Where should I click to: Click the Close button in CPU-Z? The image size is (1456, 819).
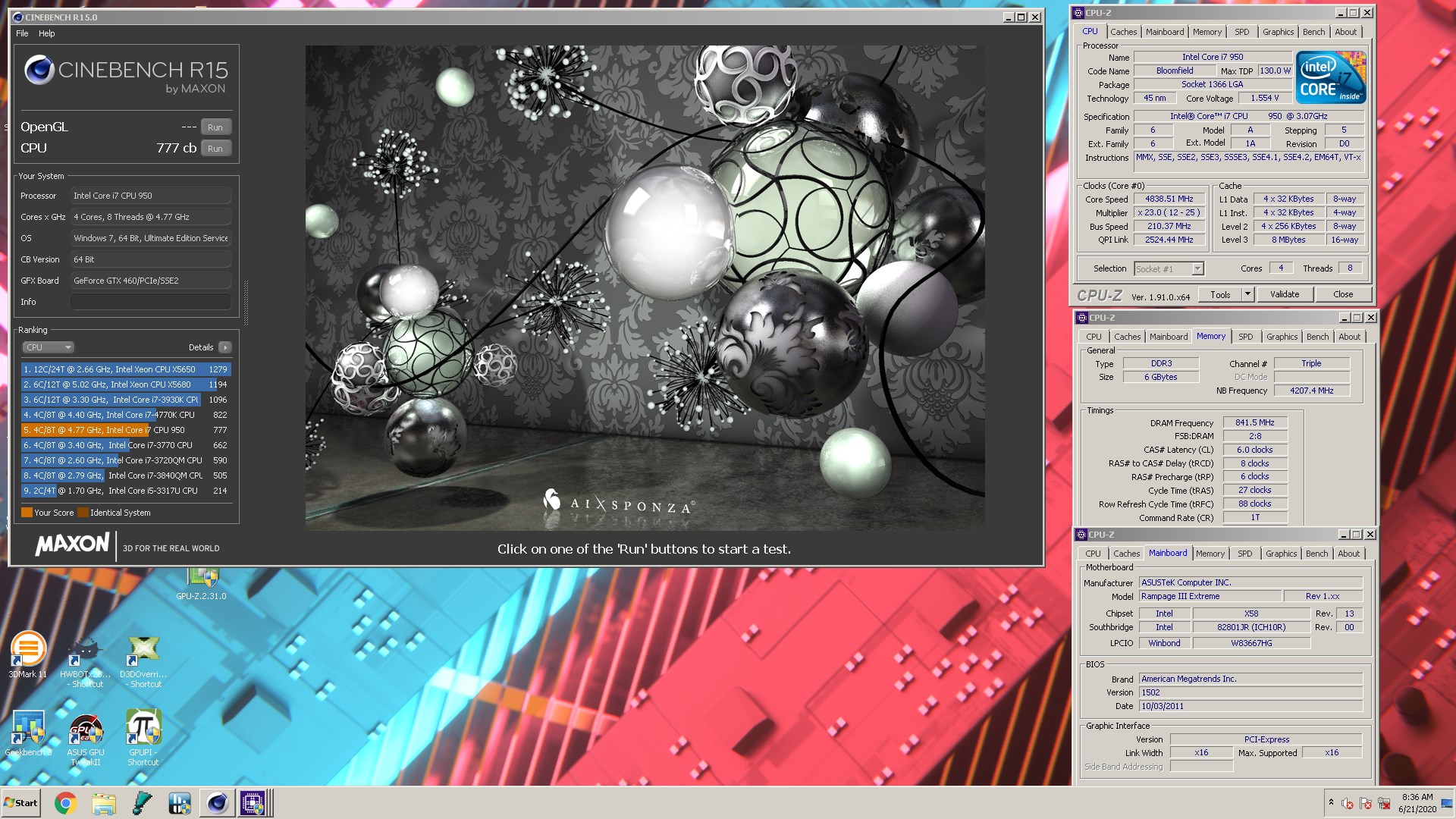click(1342, 295)
